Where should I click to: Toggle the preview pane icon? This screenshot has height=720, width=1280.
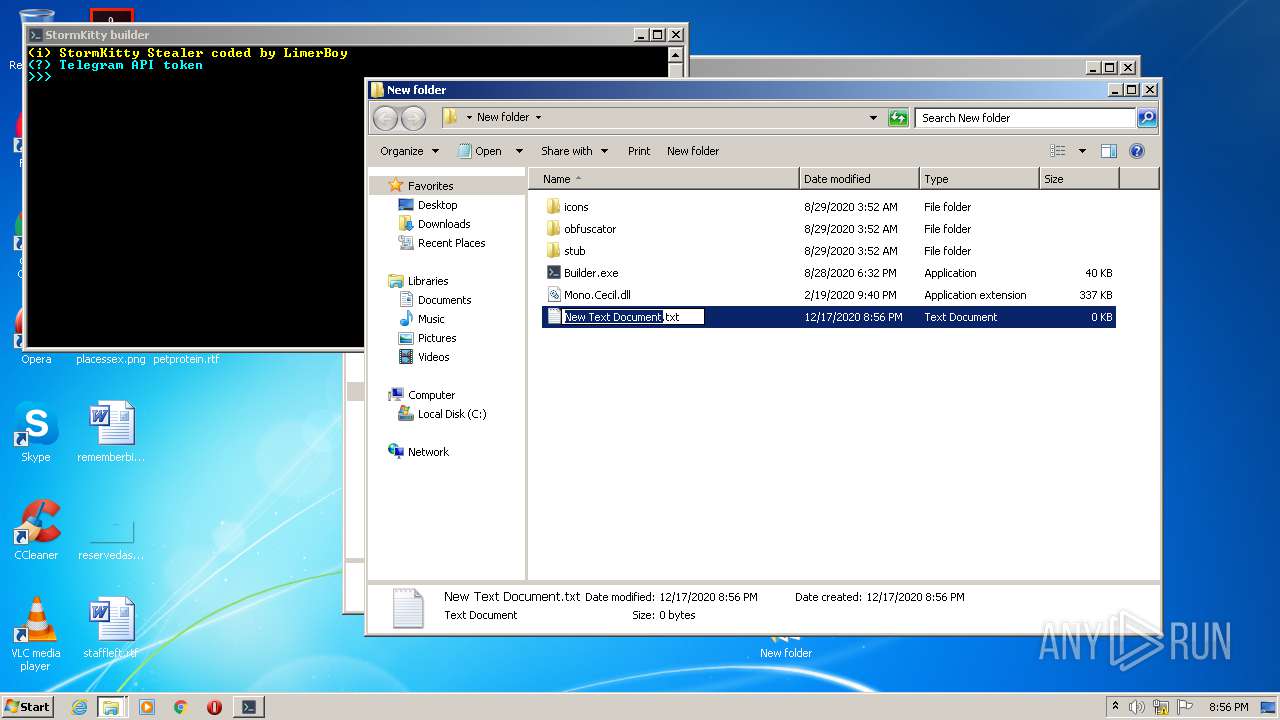(x=1108, y=151)
